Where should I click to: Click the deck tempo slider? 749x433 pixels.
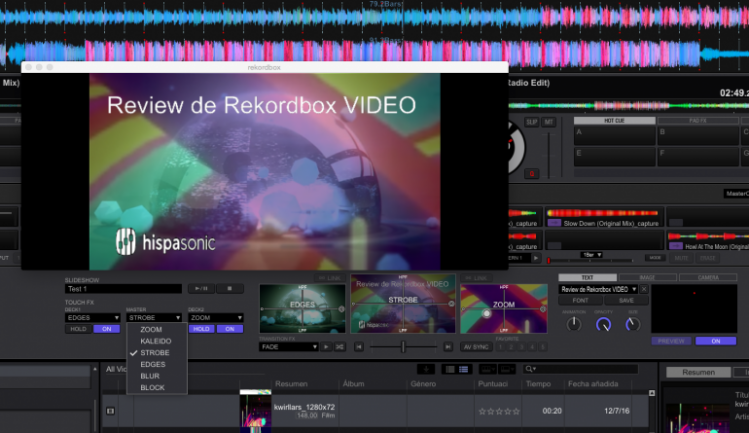point(548,155)
